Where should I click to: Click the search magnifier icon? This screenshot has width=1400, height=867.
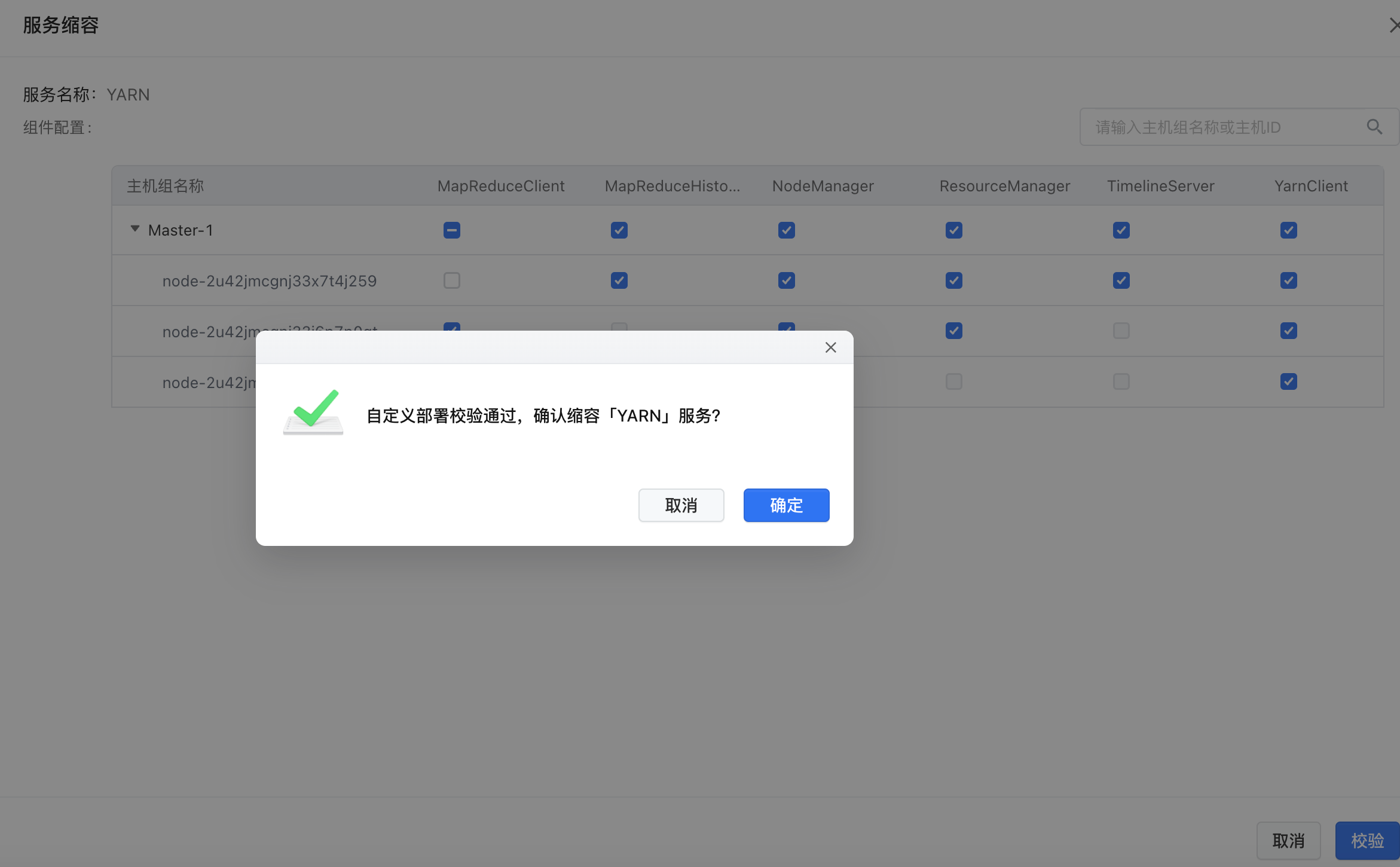(x=1374, y=127)
